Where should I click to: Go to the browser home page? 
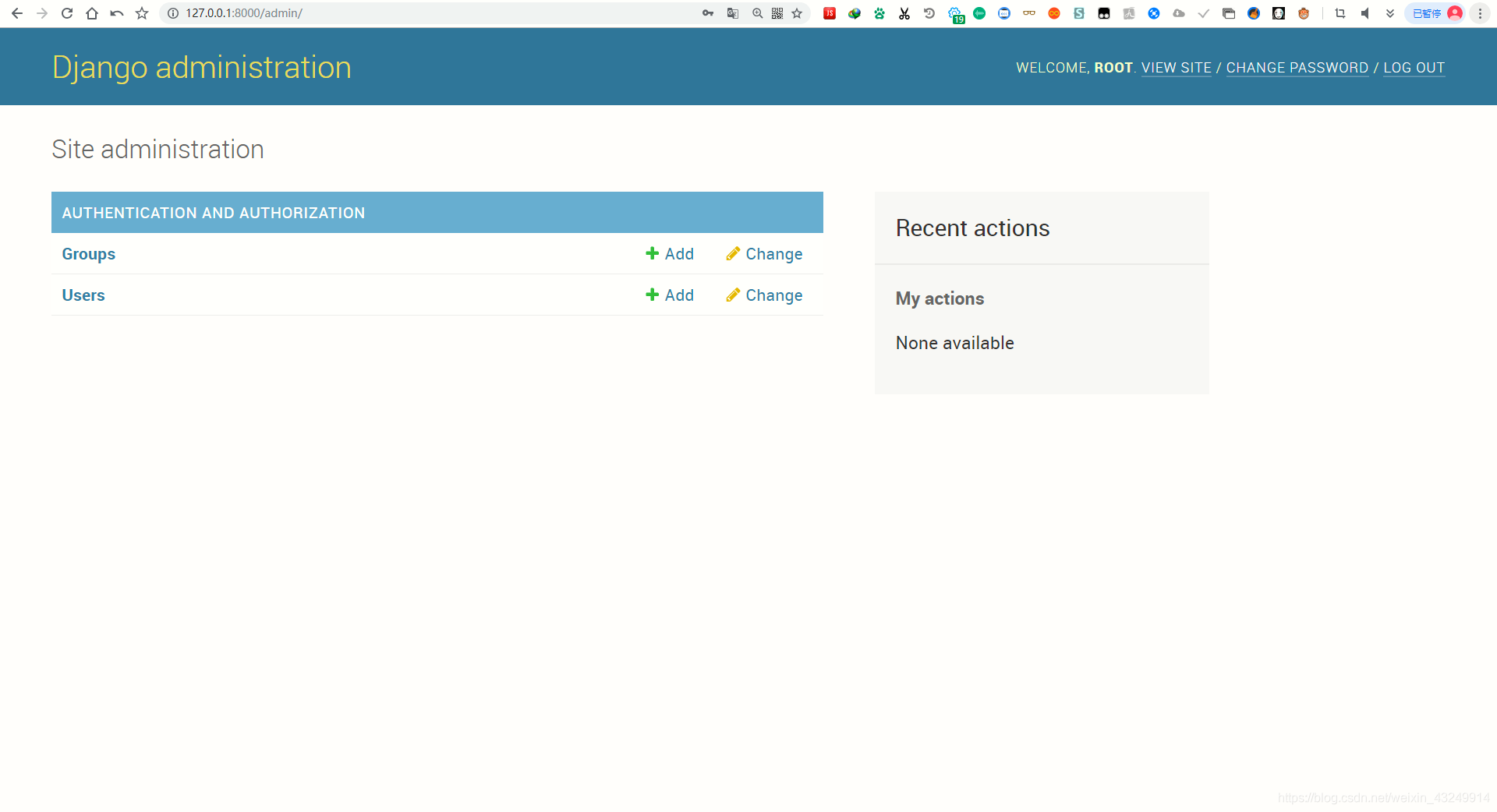(92, 13)
